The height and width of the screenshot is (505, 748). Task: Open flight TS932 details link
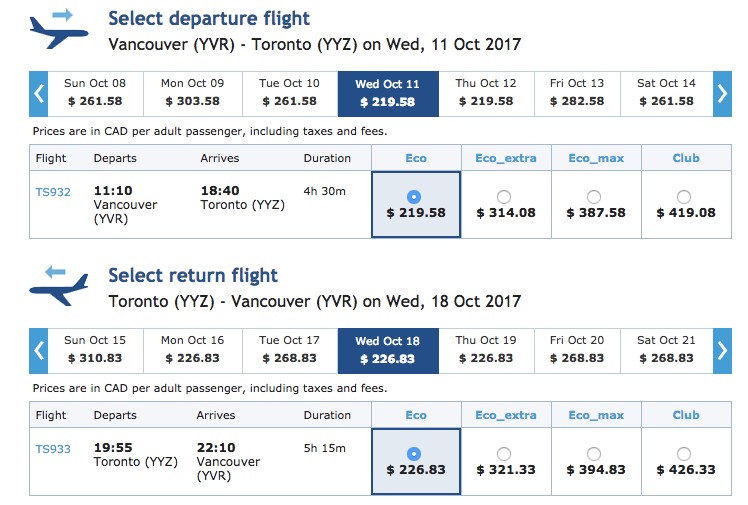coord(53,192)
